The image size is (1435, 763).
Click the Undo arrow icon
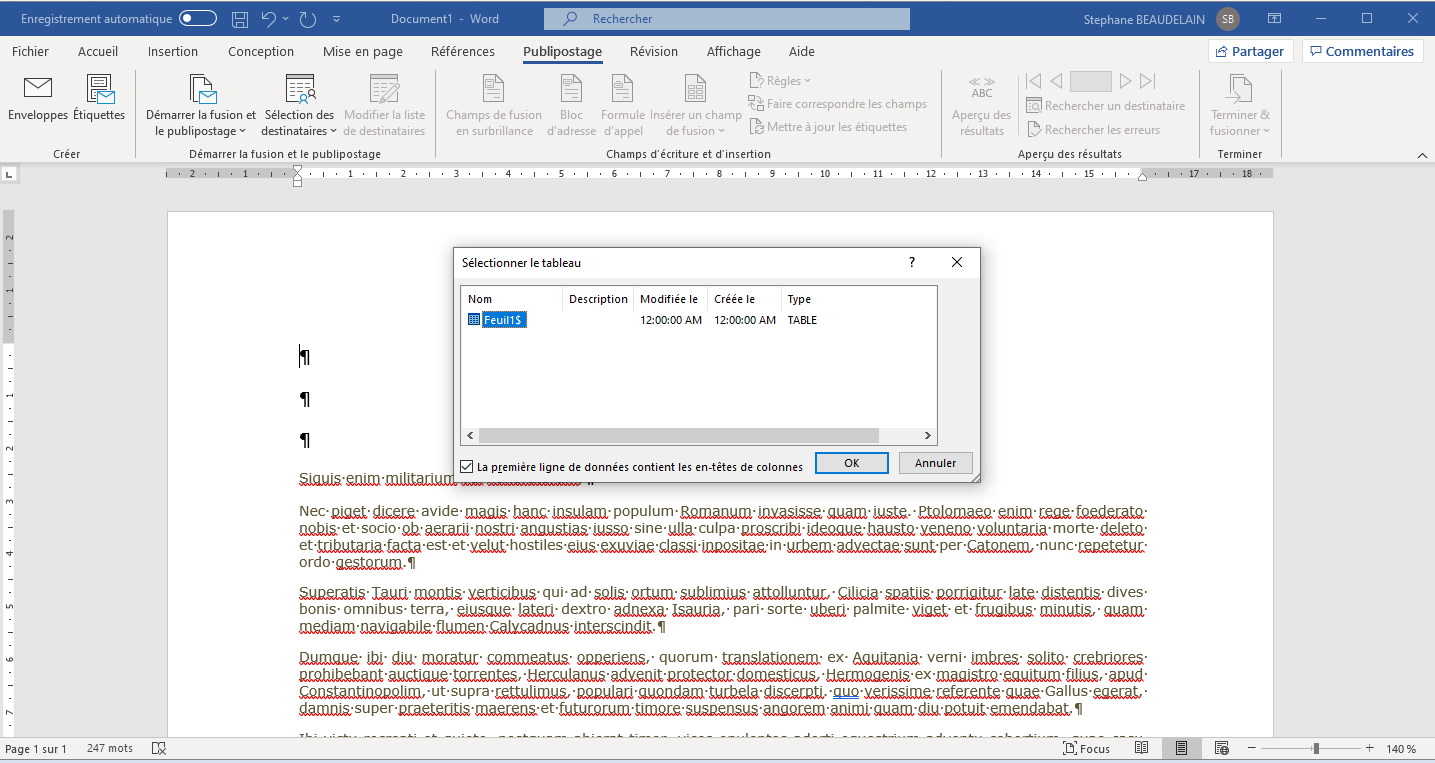[x=267, y=19]
